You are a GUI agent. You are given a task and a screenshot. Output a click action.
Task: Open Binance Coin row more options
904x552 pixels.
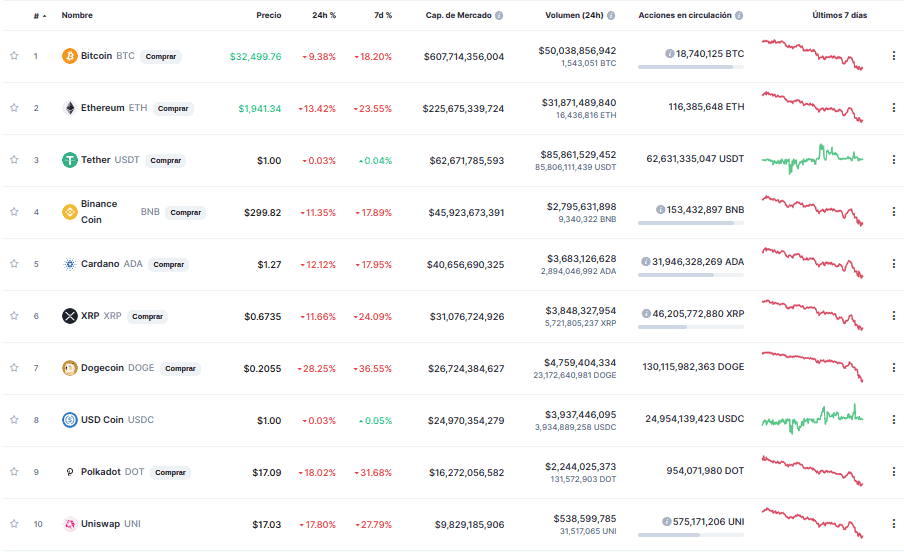pyautogui.click(x=894, y=211)
